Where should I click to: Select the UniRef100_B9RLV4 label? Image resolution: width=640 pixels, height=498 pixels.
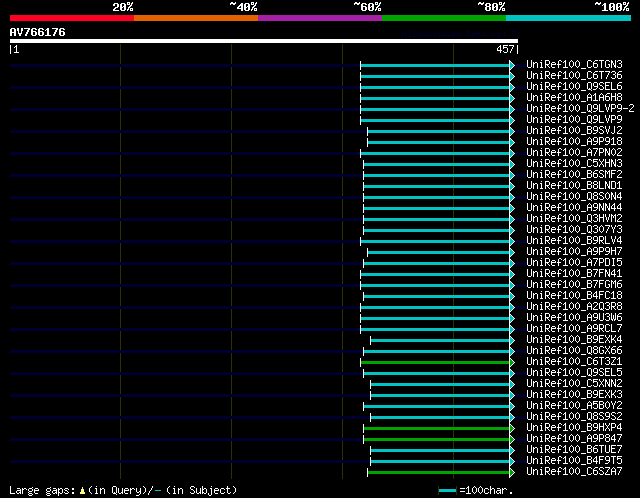pos(574,241)
